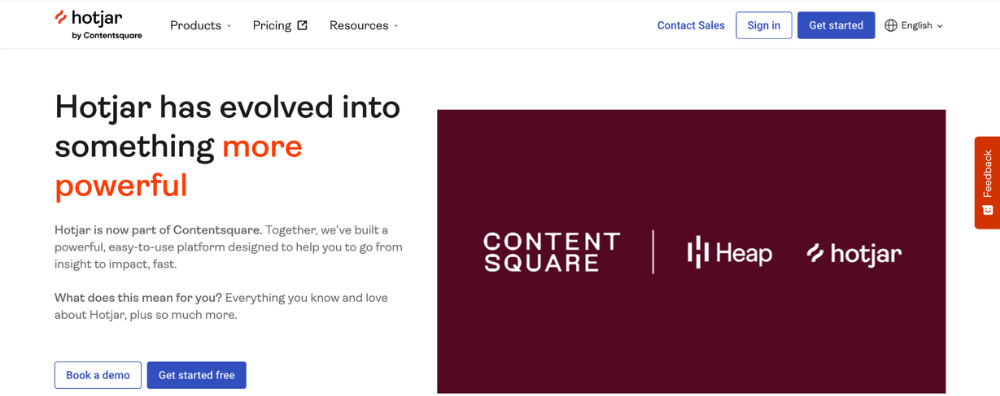Click the 'by Contentsquare' text under logo
Screen dimensions: 1000x396
coord(107,36)
